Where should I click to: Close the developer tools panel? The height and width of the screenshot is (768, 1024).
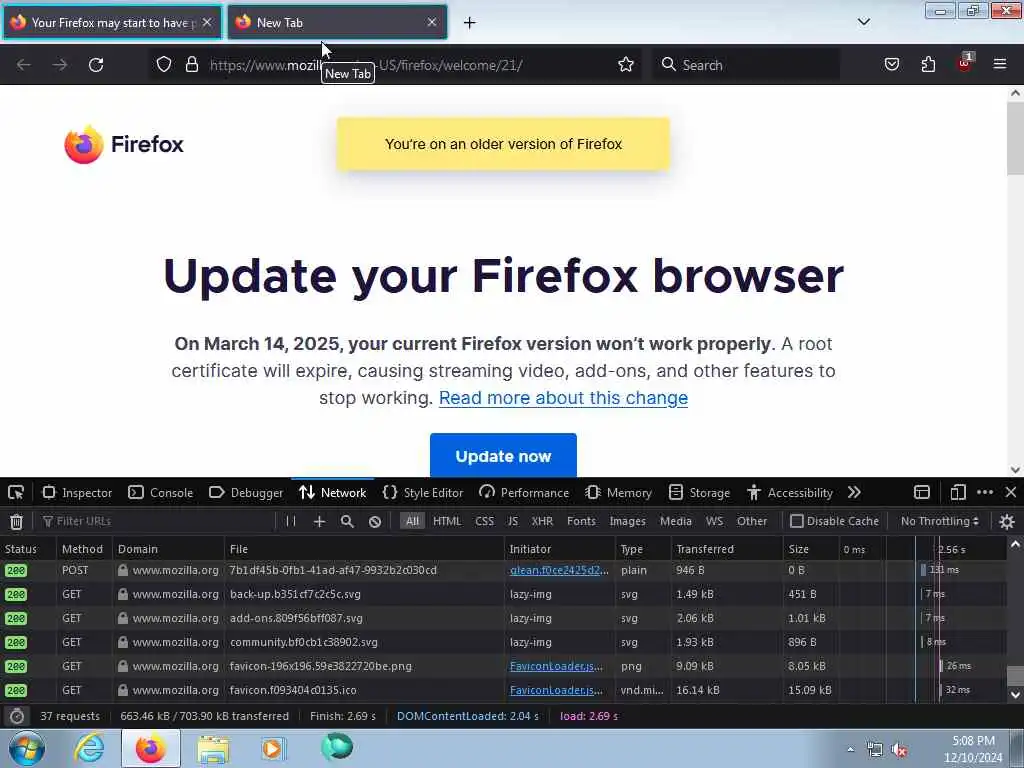[1010, 492]
